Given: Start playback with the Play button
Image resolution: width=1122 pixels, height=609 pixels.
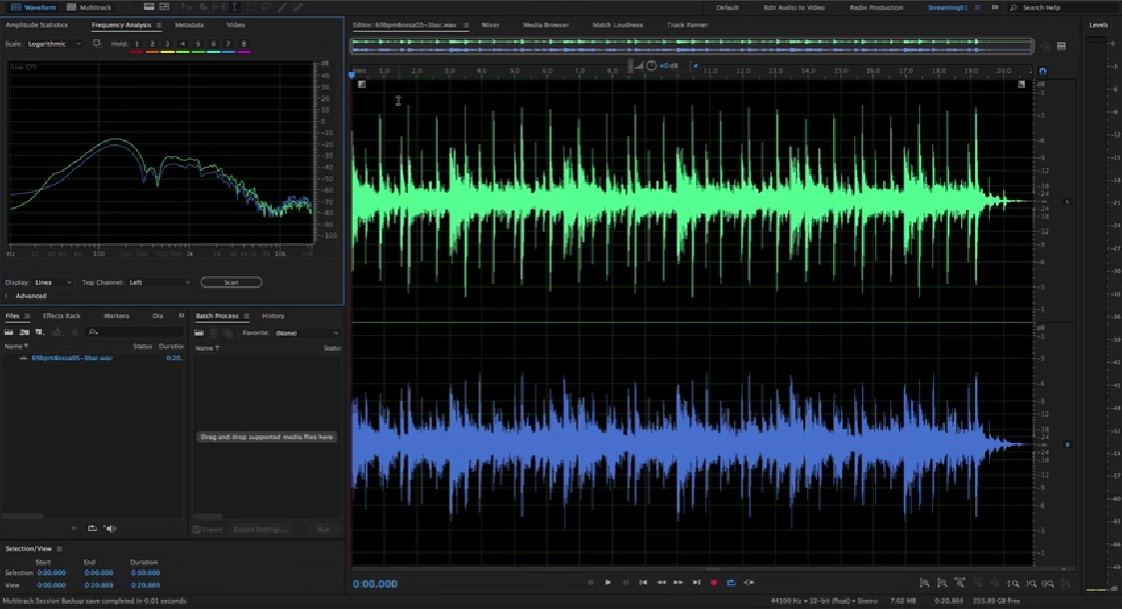Looking at the screenshot, I should pyautogui.click(x=608, y=583).
